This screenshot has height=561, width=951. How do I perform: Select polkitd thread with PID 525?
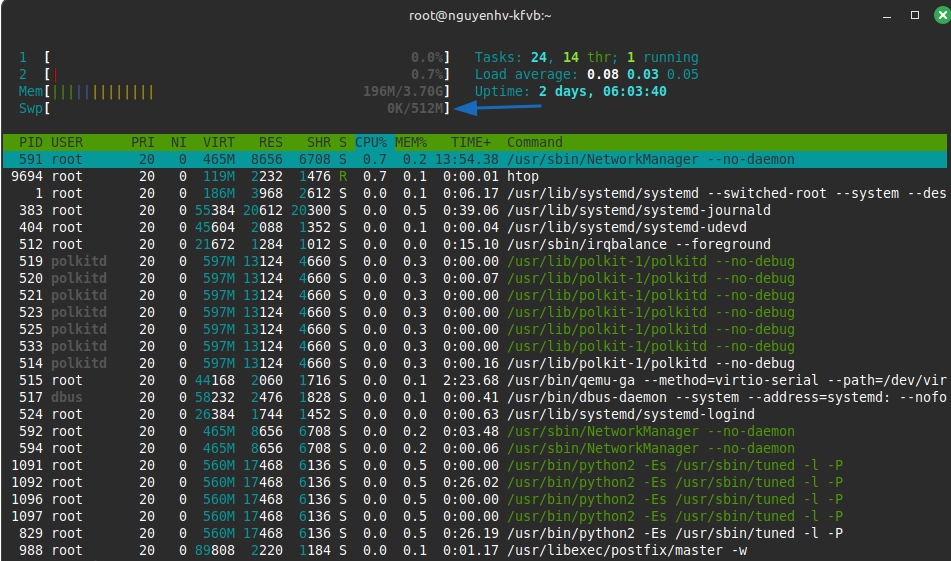(x=474, y=329)
